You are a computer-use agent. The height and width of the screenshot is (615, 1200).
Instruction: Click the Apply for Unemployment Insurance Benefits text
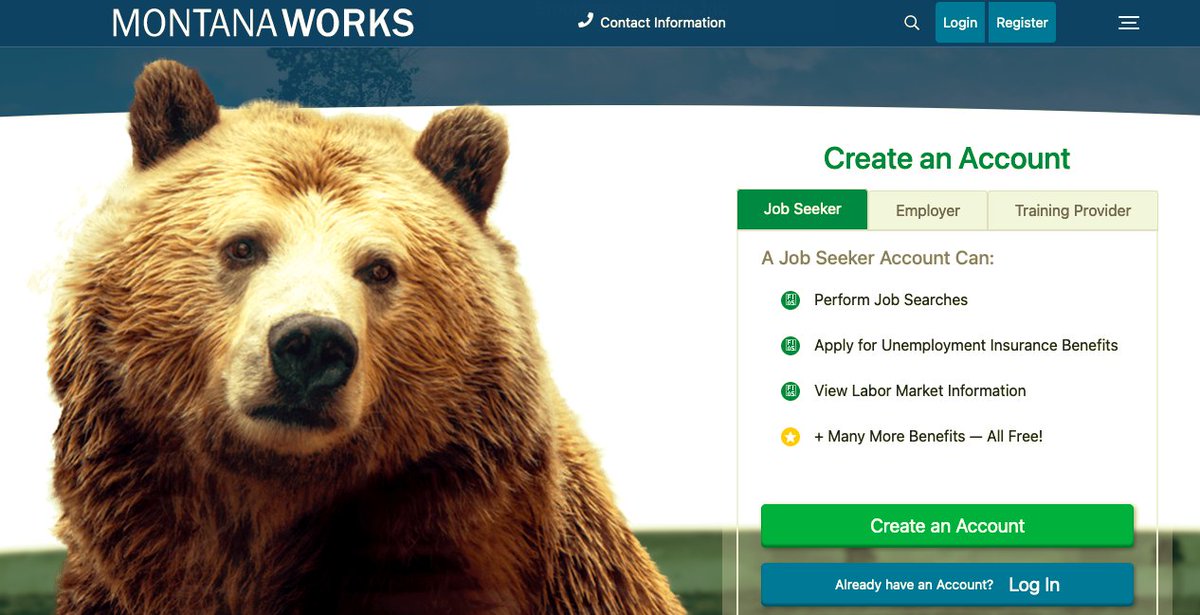966,345
